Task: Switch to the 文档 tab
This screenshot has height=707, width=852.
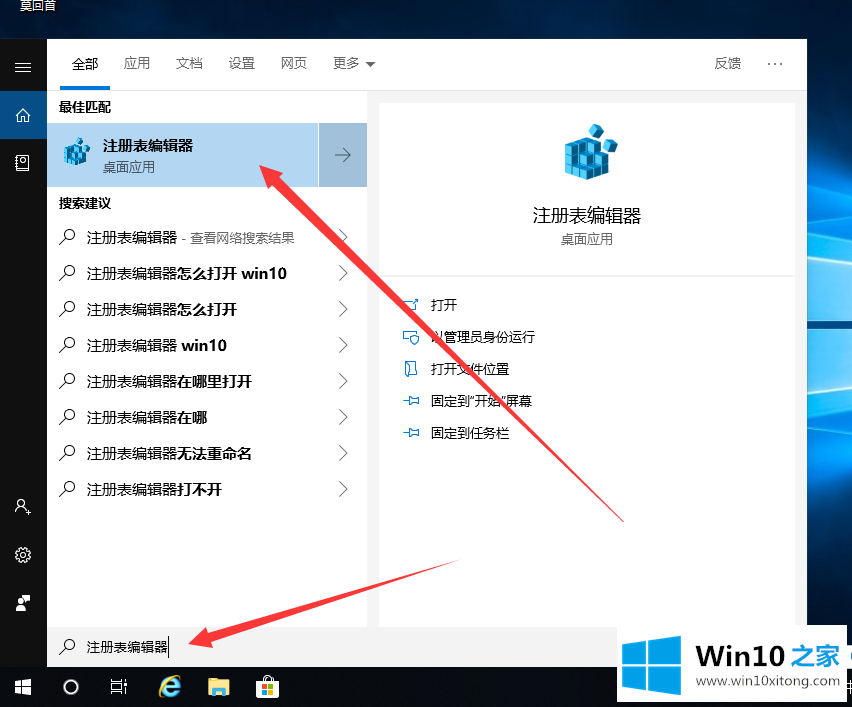Action: pos(189,64)
